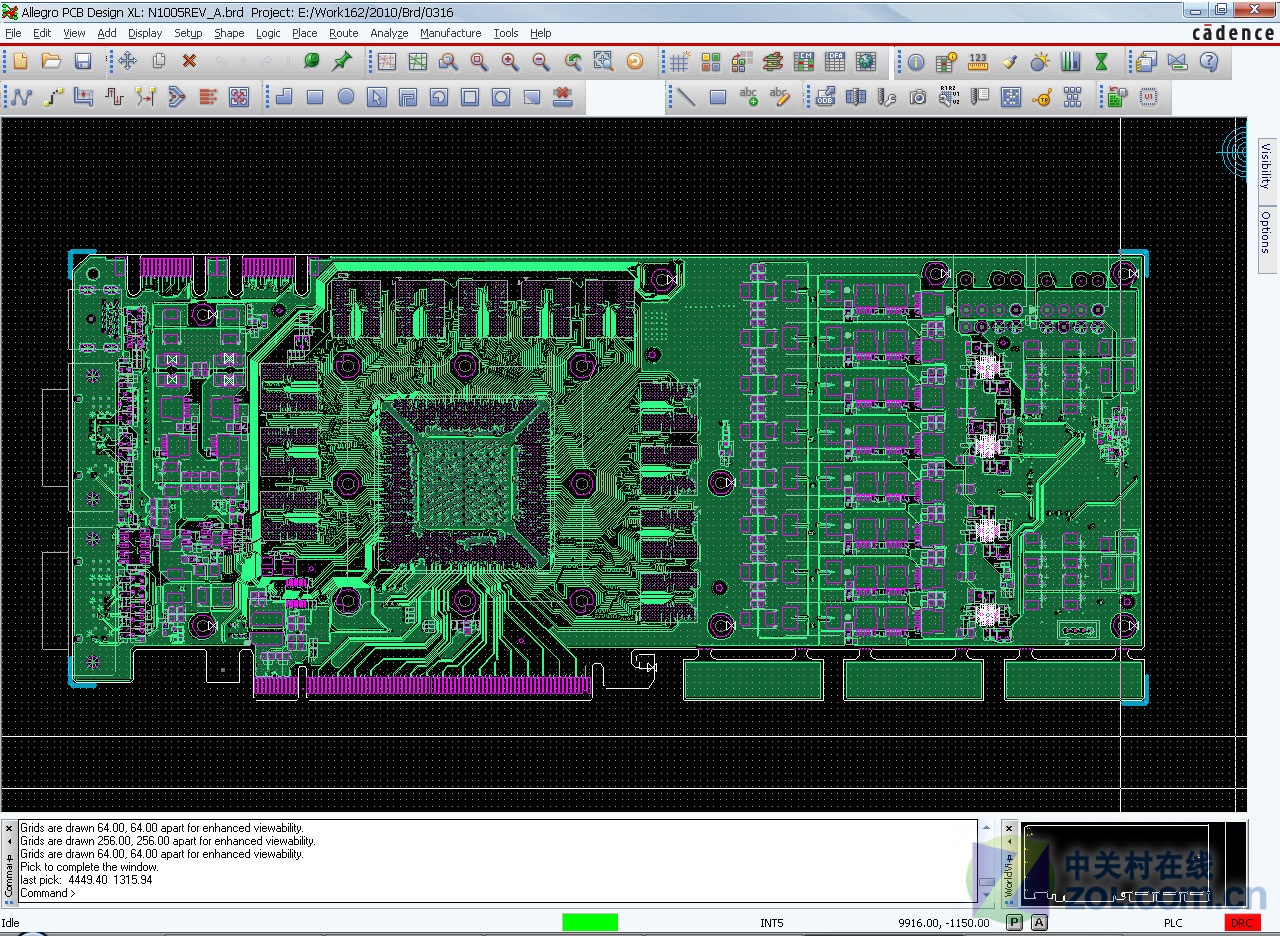Click the Zoom In magnifier icon
This screenshot has width=1280, height=936.
(x=510, y=62)
